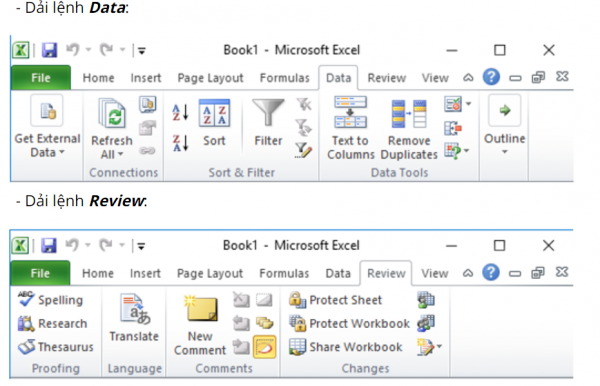Click Share Workbook
Screen dimensions: 600x386
346,347
